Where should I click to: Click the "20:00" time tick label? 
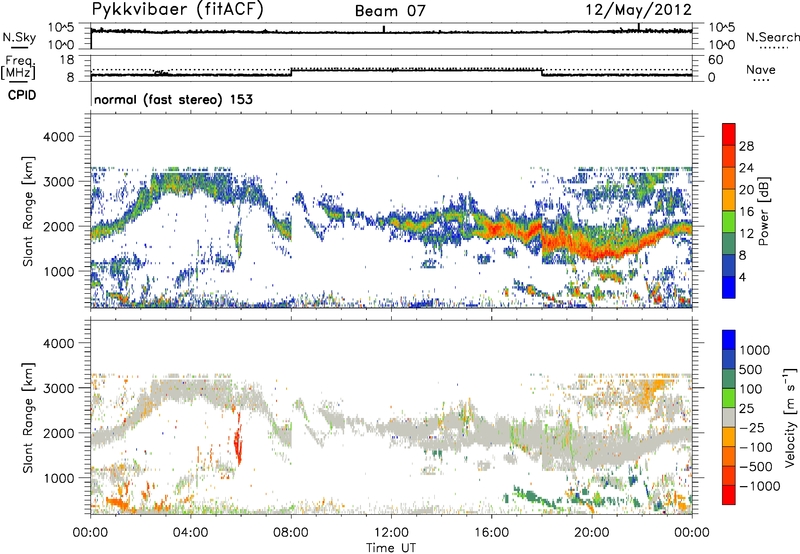point(592,533)
